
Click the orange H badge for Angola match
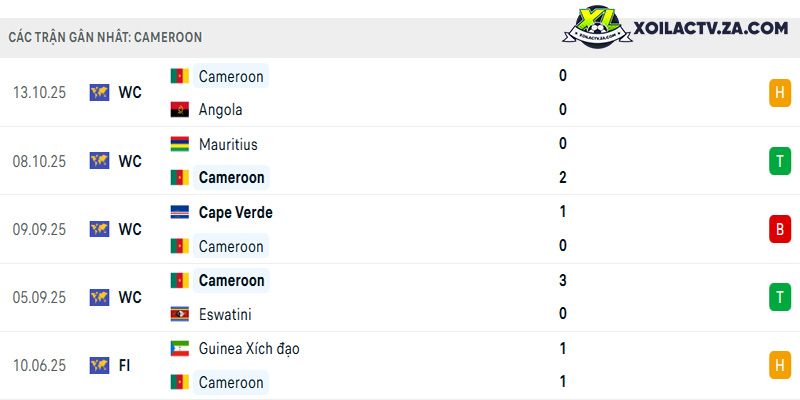coord(780,93)
